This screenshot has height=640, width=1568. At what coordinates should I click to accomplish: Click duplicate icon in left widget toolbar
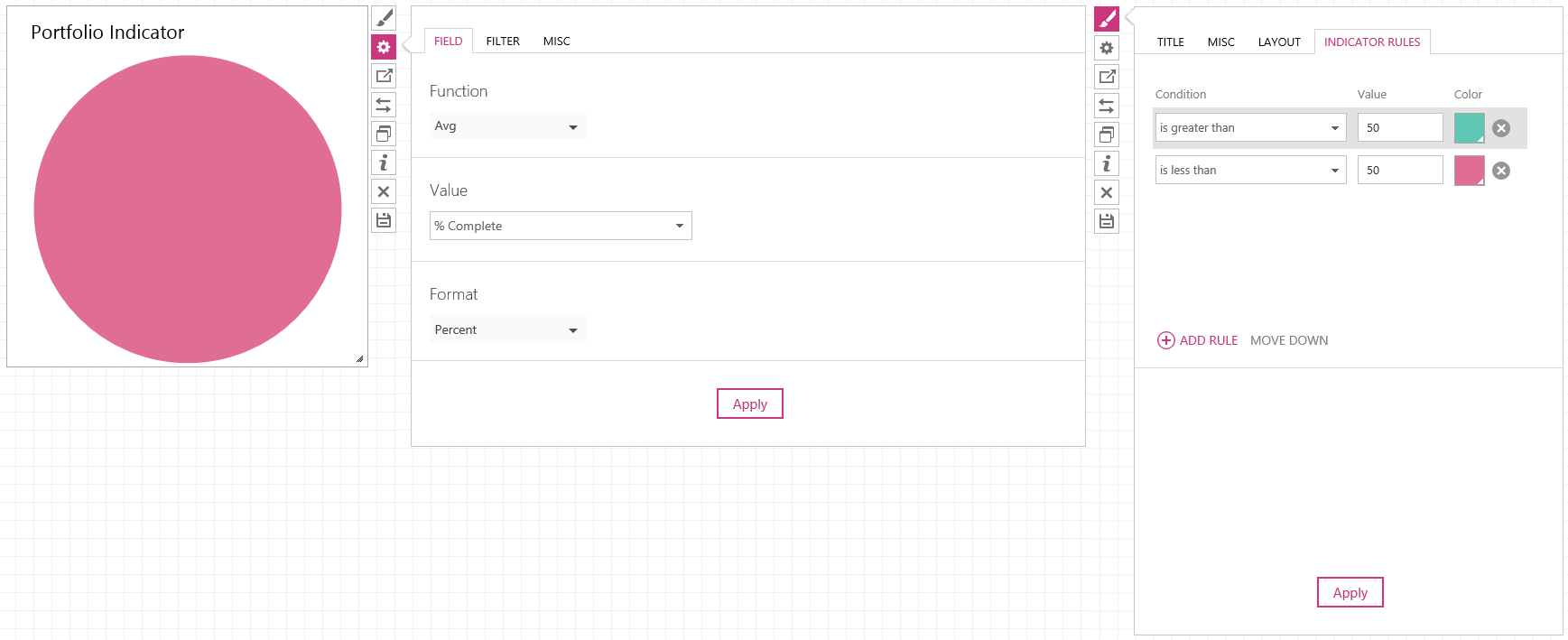(384, 134)
